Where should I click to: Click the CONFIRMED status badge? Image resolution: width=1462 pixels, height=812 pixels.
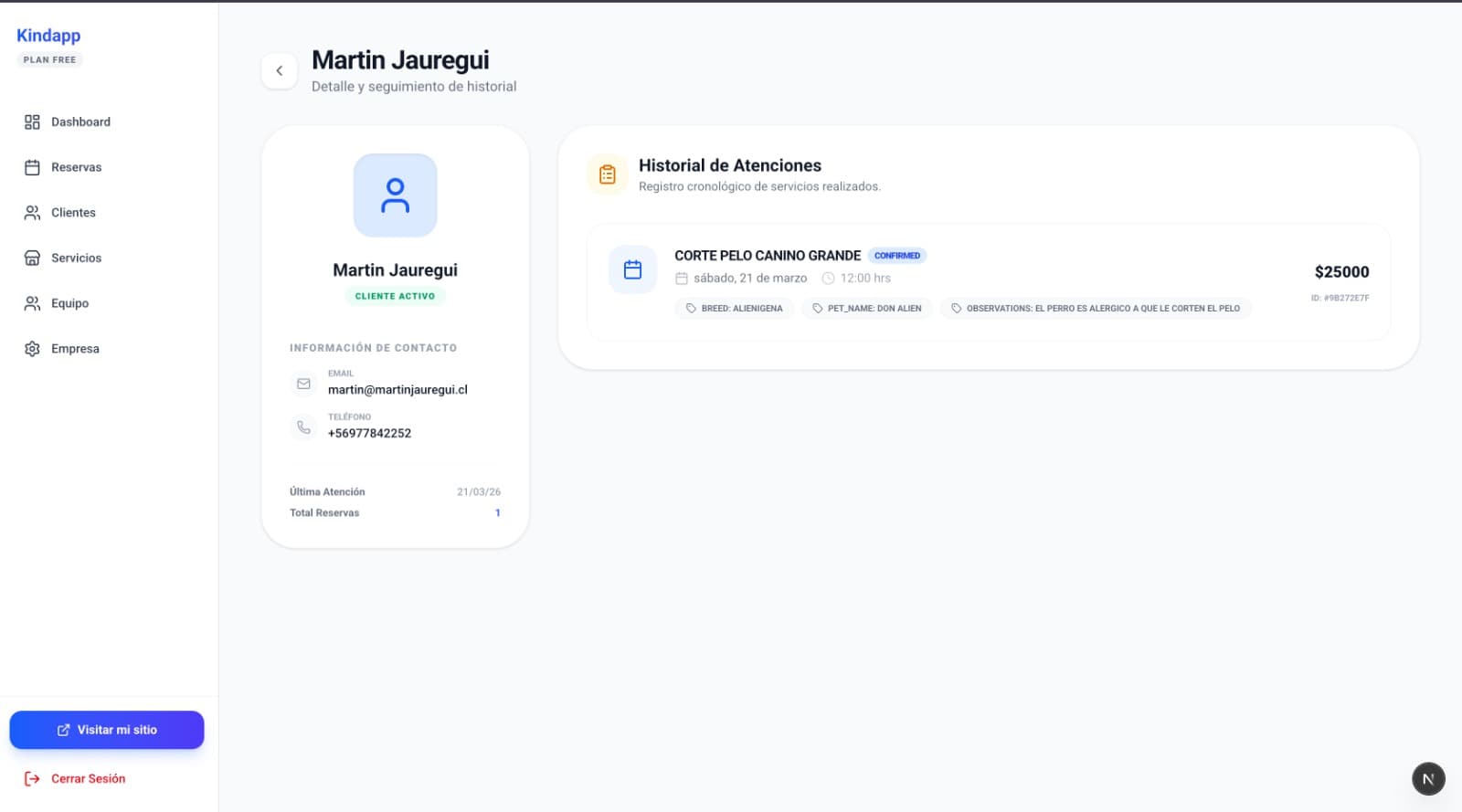[896, 256]
